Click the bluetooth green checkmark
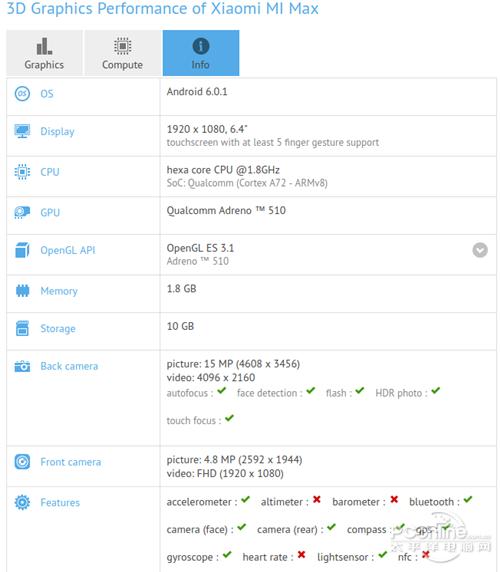 click(468, 499)
